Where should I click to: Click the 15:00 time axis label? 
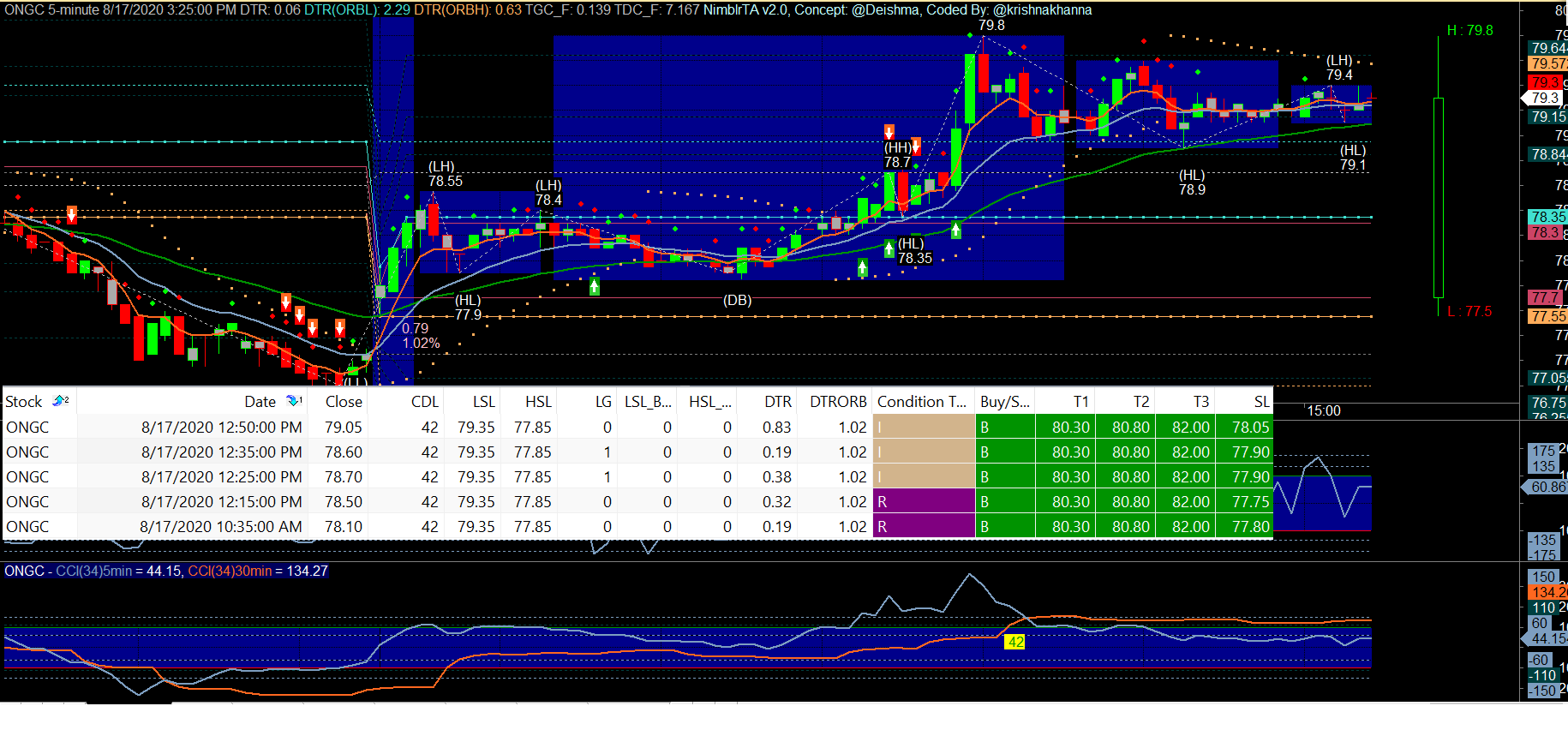tap(1323, 411)
